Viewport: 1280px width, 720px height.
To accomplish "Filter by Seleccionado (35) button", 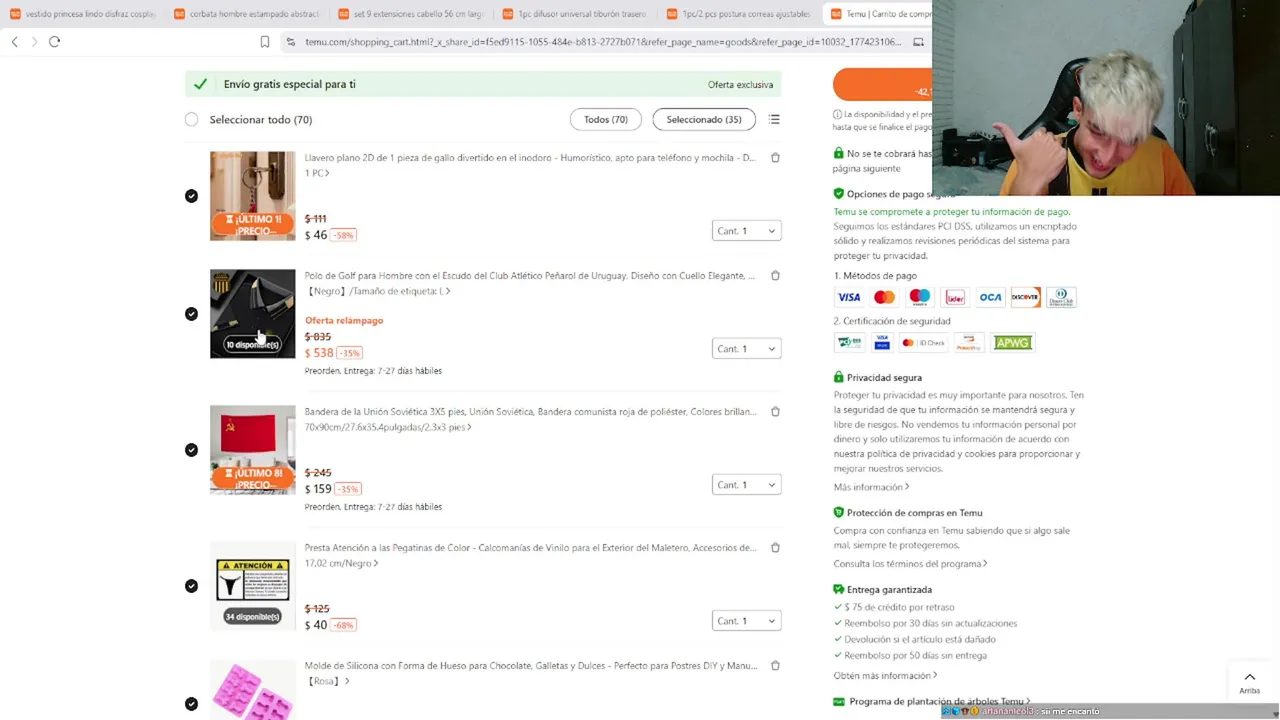I will [704, 119].
